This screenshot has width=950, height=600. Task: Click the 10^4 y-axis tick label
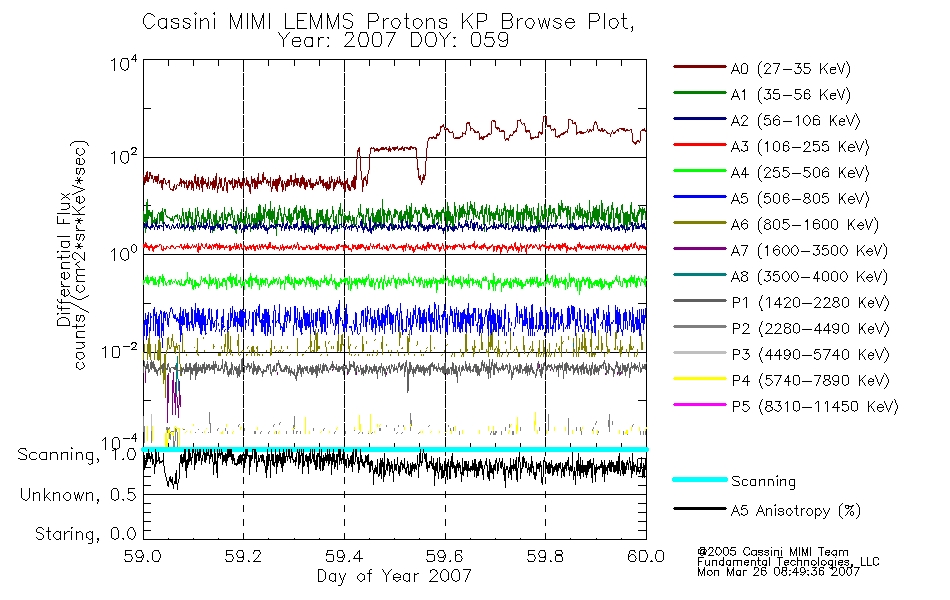tap(124, 63)
